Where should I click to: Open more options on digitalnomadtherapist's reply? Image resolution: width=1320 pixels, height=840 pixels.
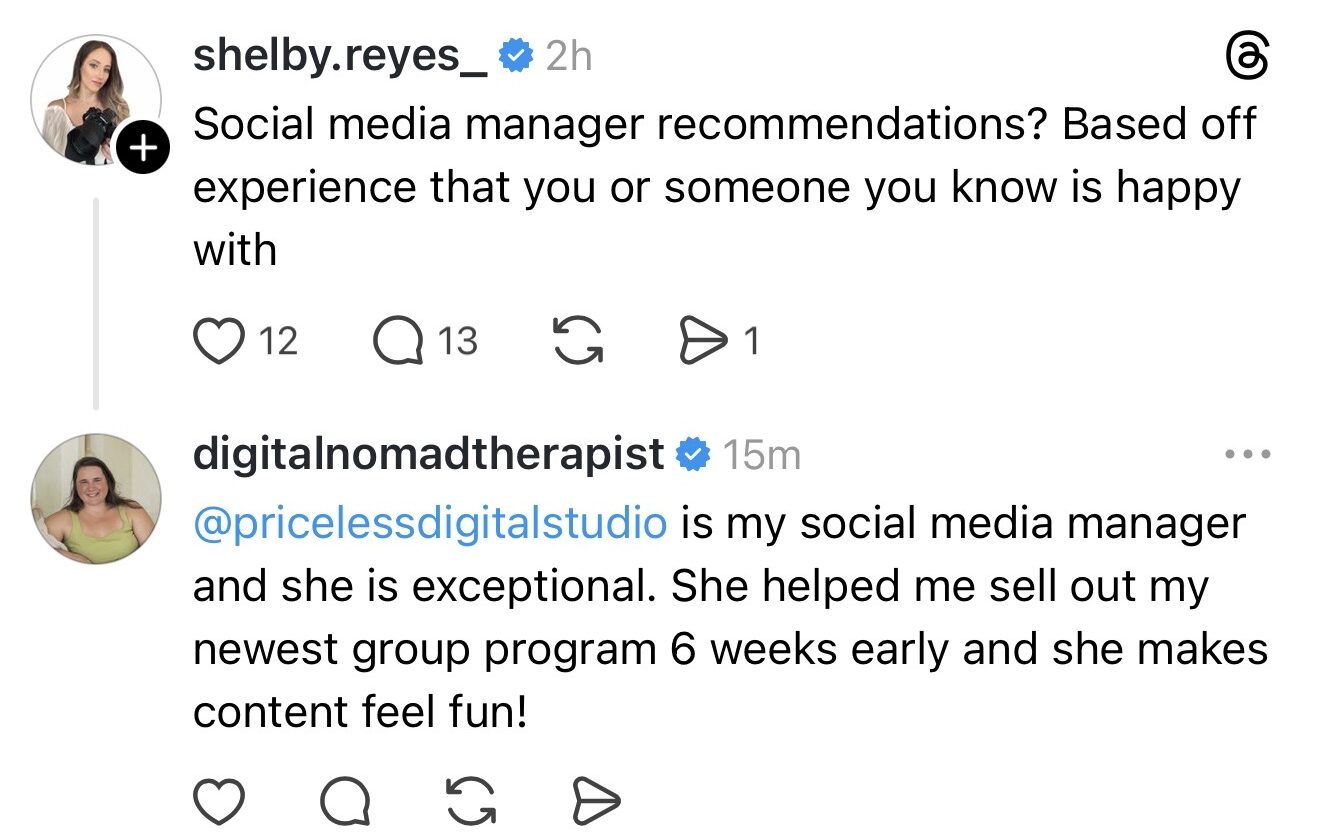click(x=1248, y=455)
